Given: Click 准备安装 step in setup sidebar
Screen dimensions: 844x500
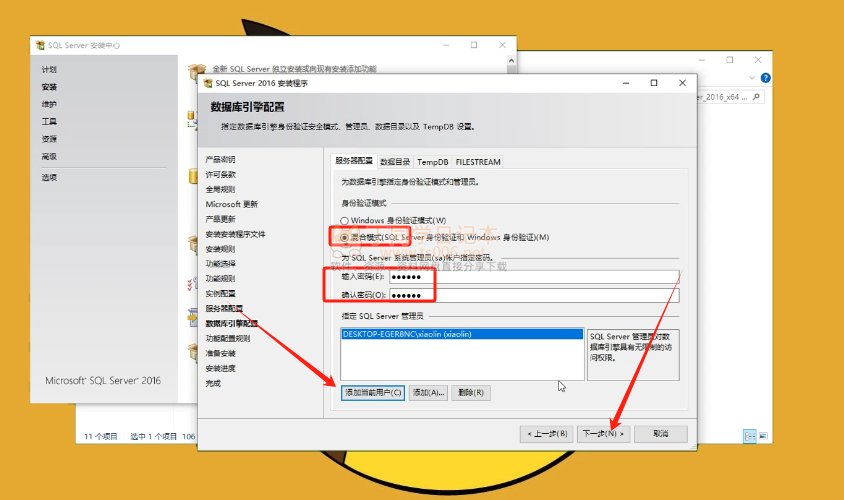Looking at the screenshot, I should pyautogui.click(x=220, y=353).
